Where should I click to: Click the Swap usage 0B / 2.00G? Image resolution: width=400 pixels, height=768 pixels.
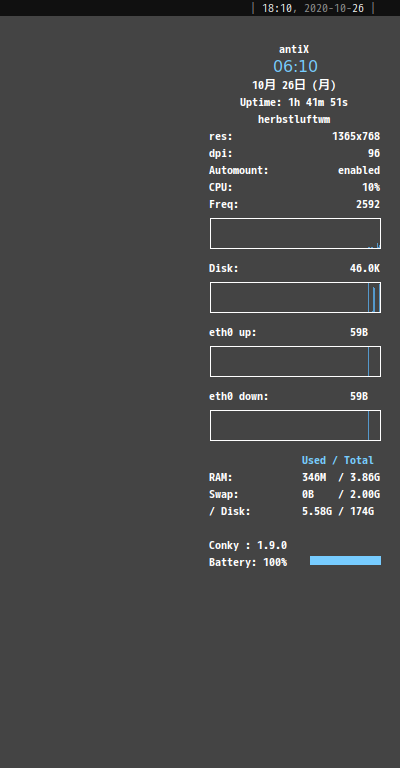pyautogui.click(x=341, y=495)
